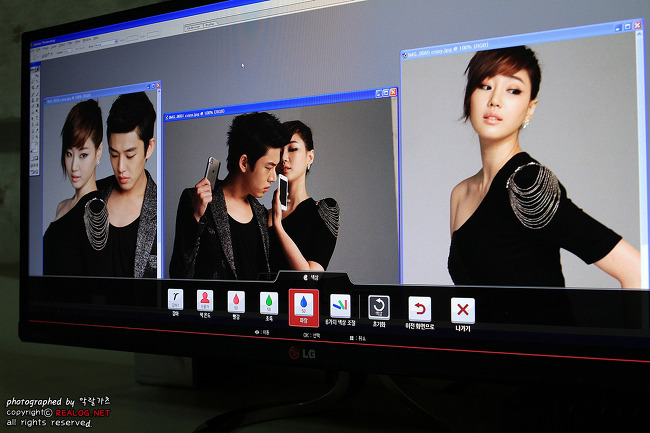The width and height of the screenshot is (650, 433).
Task: Maximize the middle document window
Action: [386, 93]
